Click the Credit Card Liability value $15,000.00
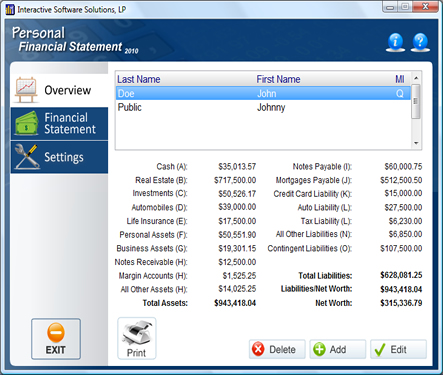 coord(403,194)
